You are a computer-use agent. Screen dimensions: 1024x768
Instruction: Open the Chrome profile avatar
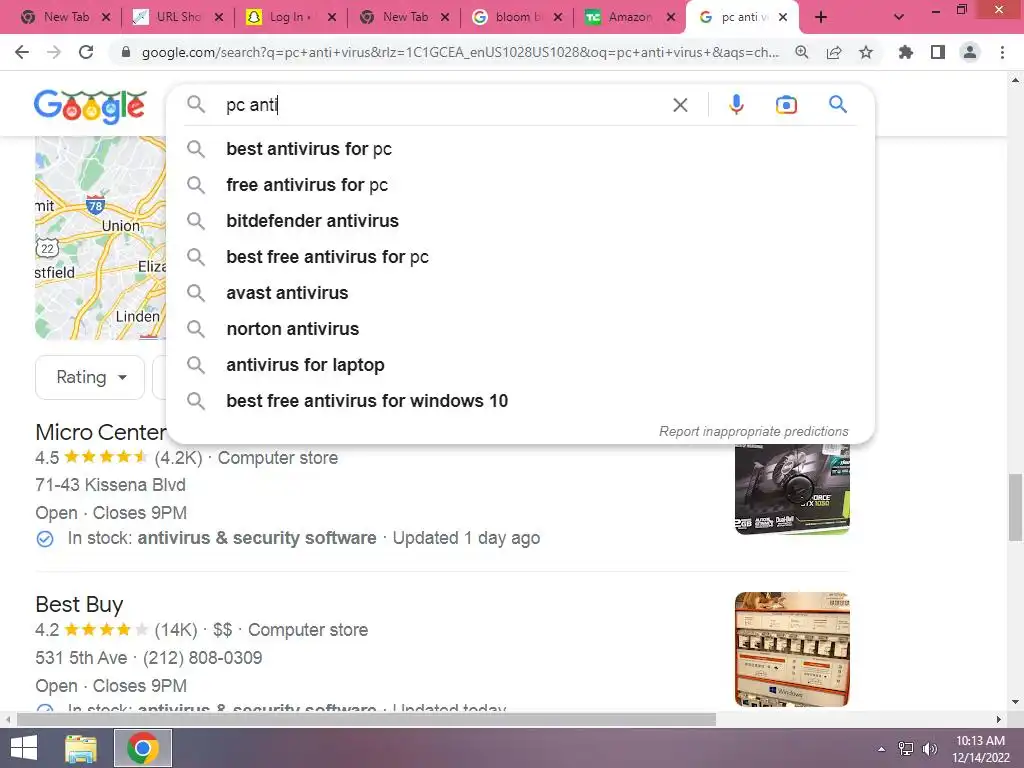click(970, 52)
